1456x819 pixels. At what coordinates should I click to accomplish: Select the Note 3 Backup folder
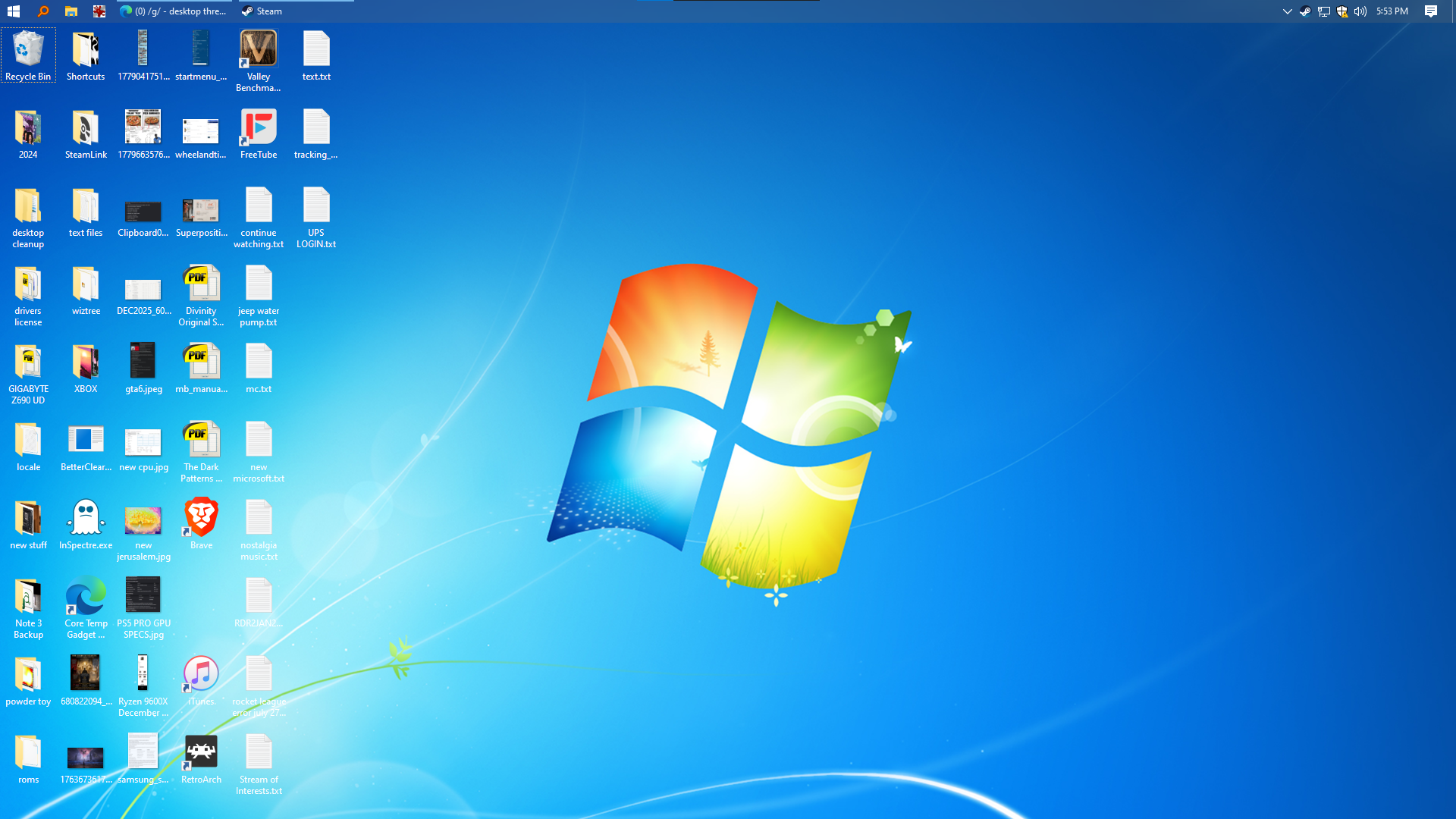click(28, 608)
